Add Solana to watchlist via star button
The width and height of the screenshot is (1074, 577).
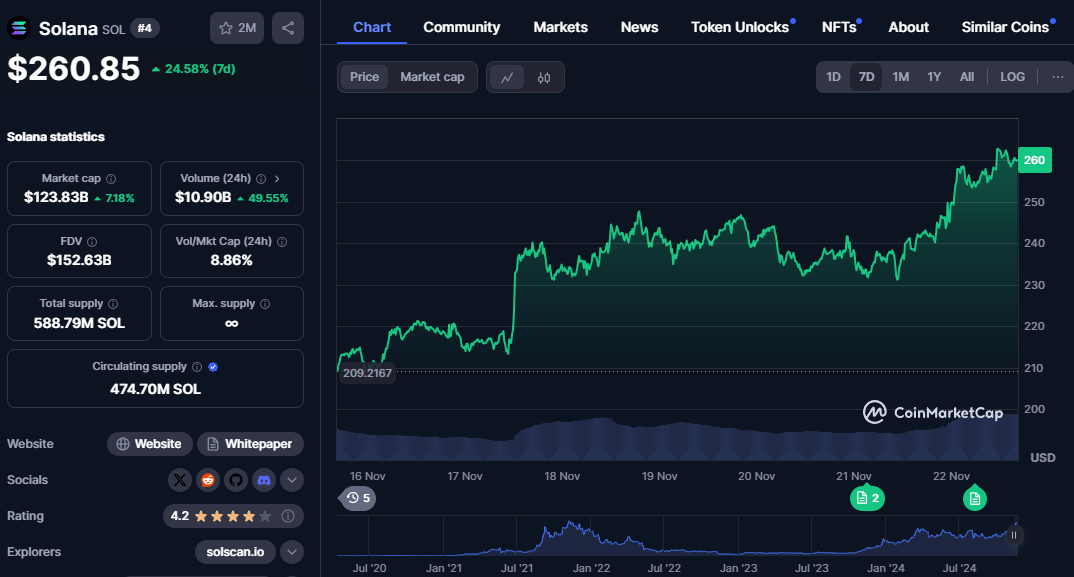[x=237, y=28]
